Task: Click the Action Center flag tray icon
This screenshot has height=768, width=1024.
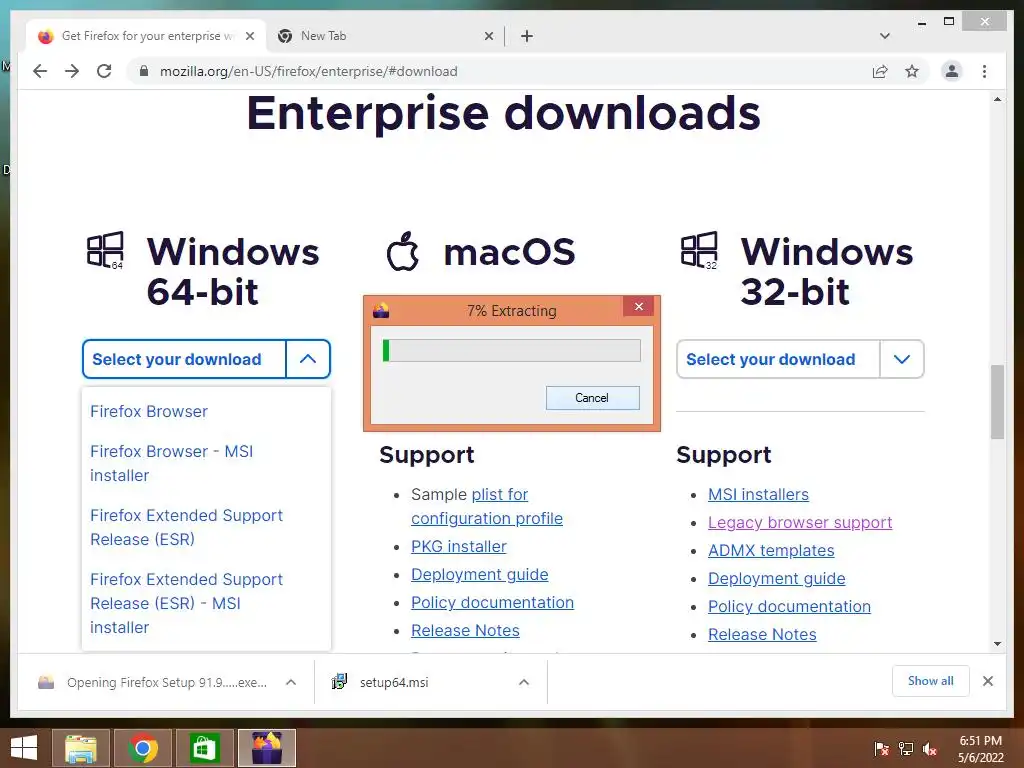Action: 881,749
